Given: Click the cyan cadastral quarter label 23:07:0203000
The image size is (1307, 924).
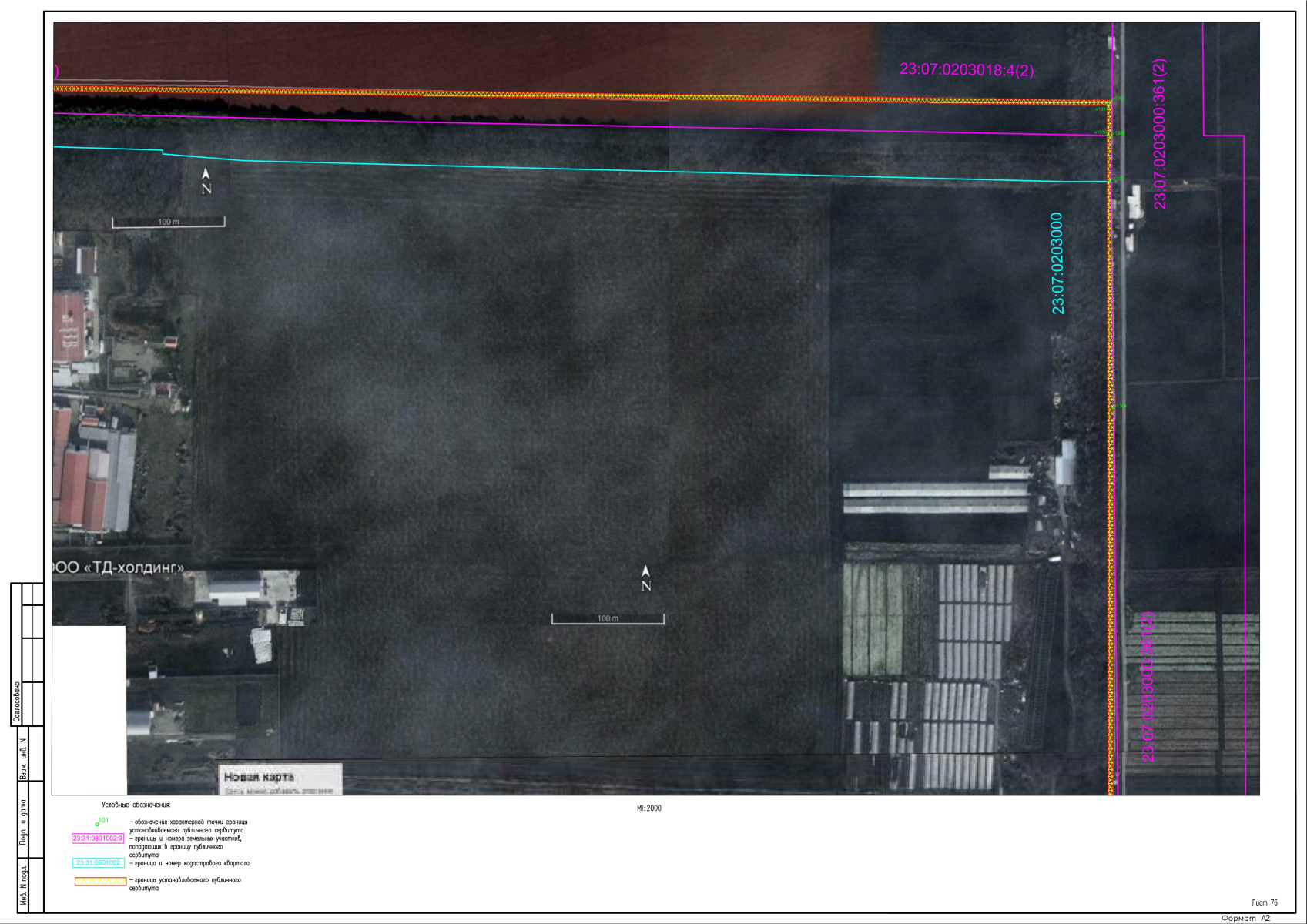Looking at the screenshot, I should 1058,263.
